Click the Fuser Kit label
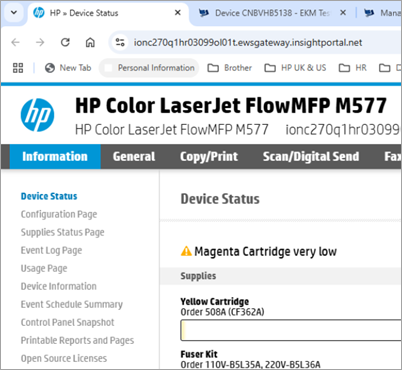This screenshot has height=370, width=402. point(199,354)
